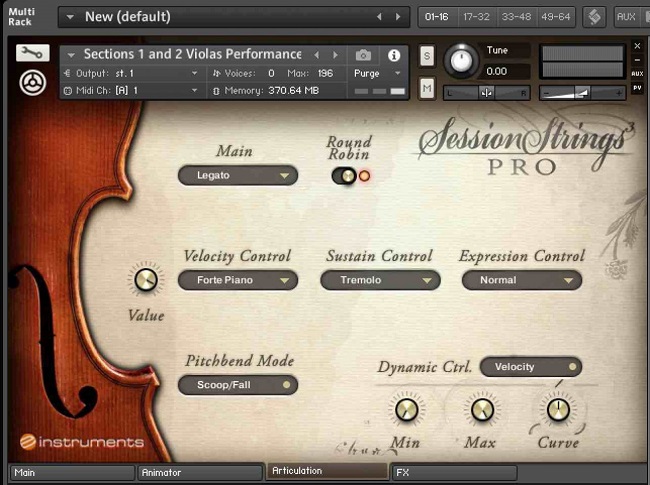Toggle Scoop/Fall Pitchbend Mode button
The image size is (650, 485).
pyautogui.click(x=238, y=385)
